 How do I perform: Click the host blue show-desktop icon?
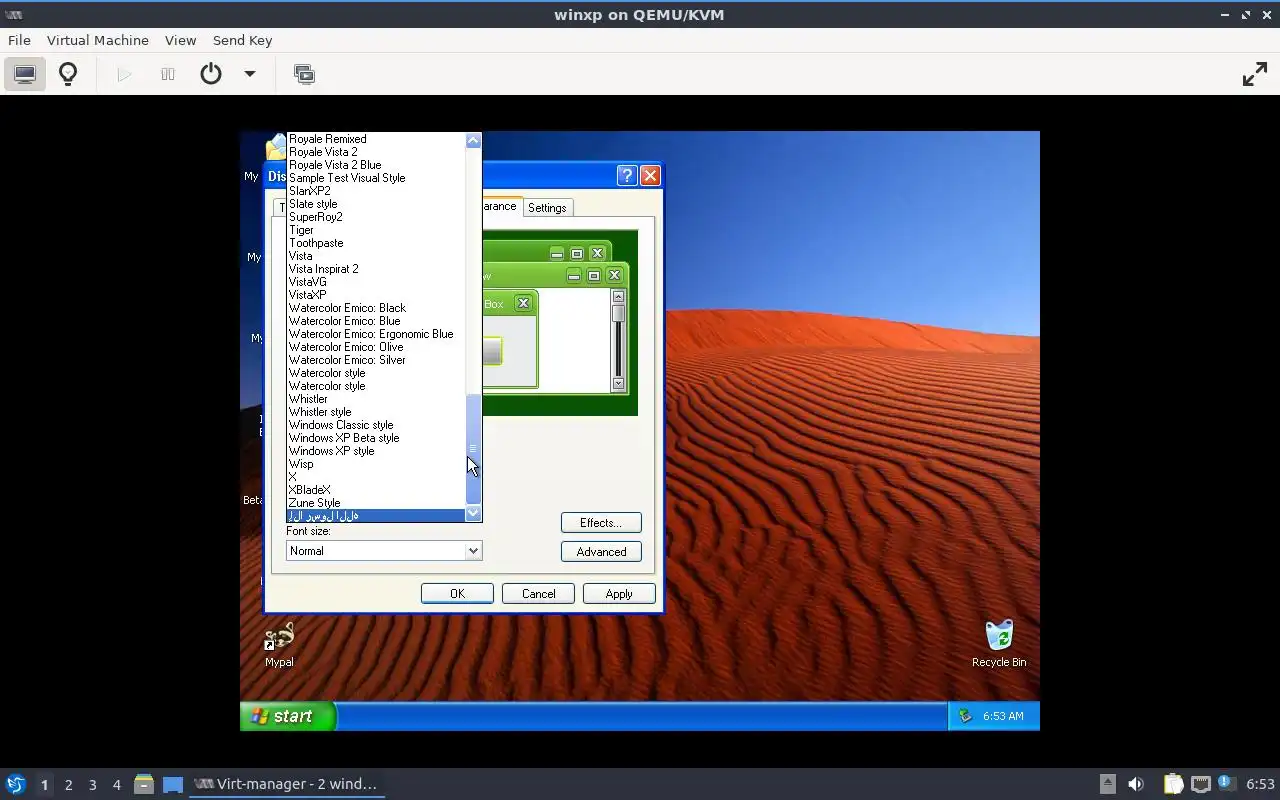(172, 784)
